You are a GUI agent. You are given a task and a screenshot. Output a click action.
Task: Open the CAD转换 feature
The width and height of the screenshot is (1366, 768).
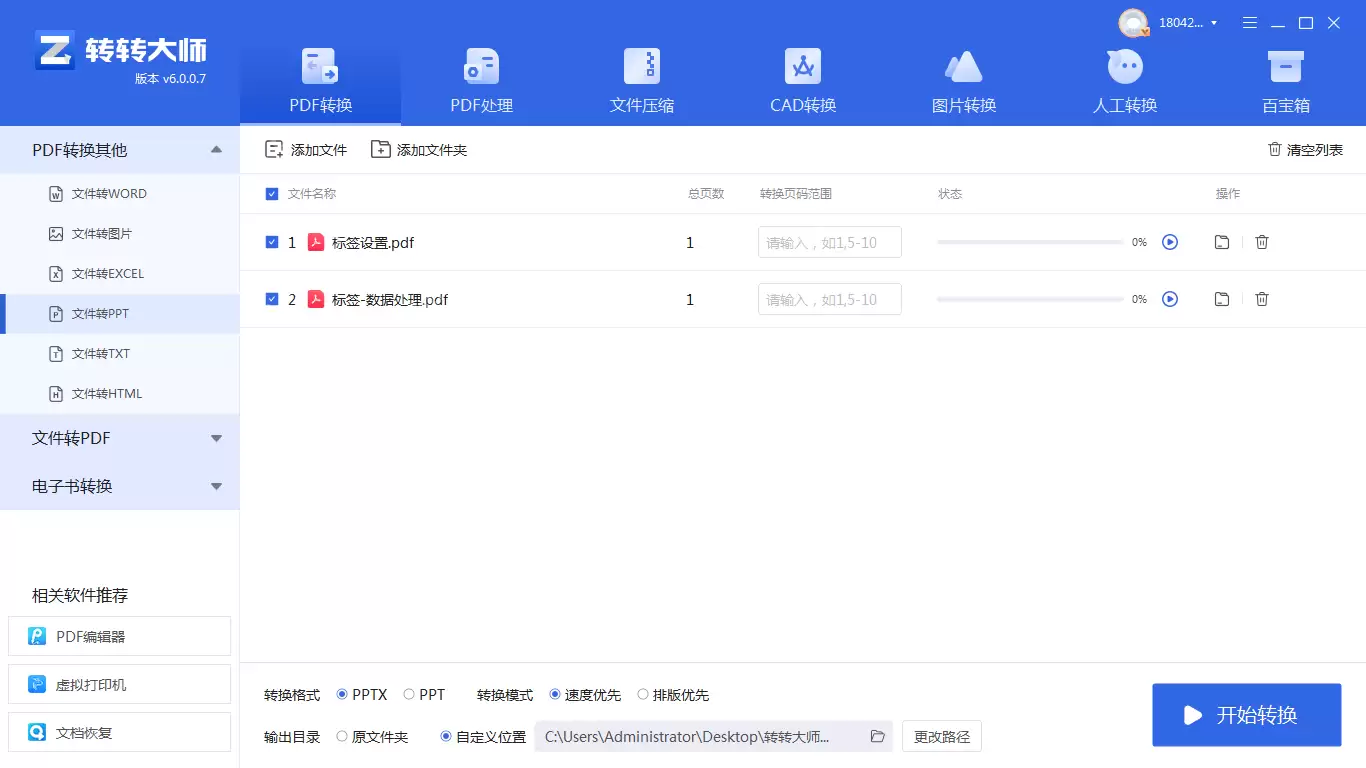click(802, 80)
